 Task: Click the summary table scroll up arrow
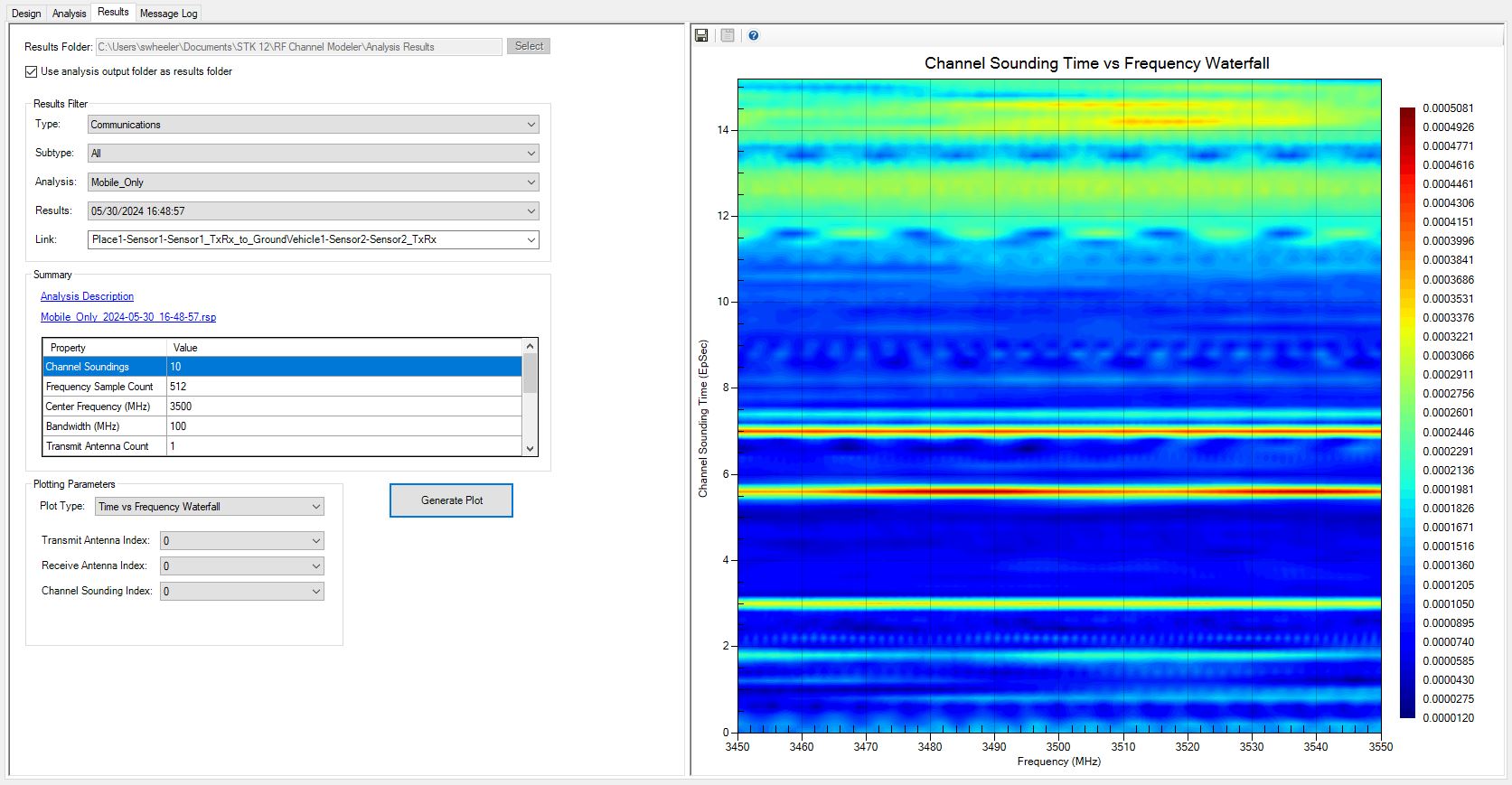click(531, 346)
